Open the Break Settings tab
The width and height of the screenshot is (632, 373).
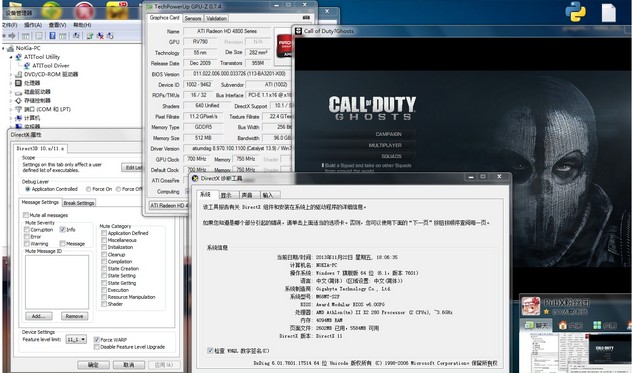pyautogui.click(x=79, y=203)
